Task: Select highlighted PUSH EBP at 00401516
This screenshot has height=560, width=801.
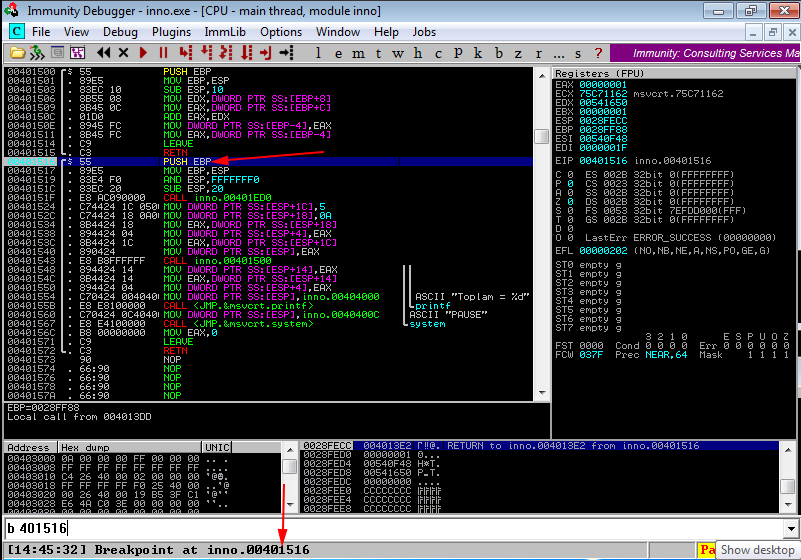Action: tap(268, 161)
